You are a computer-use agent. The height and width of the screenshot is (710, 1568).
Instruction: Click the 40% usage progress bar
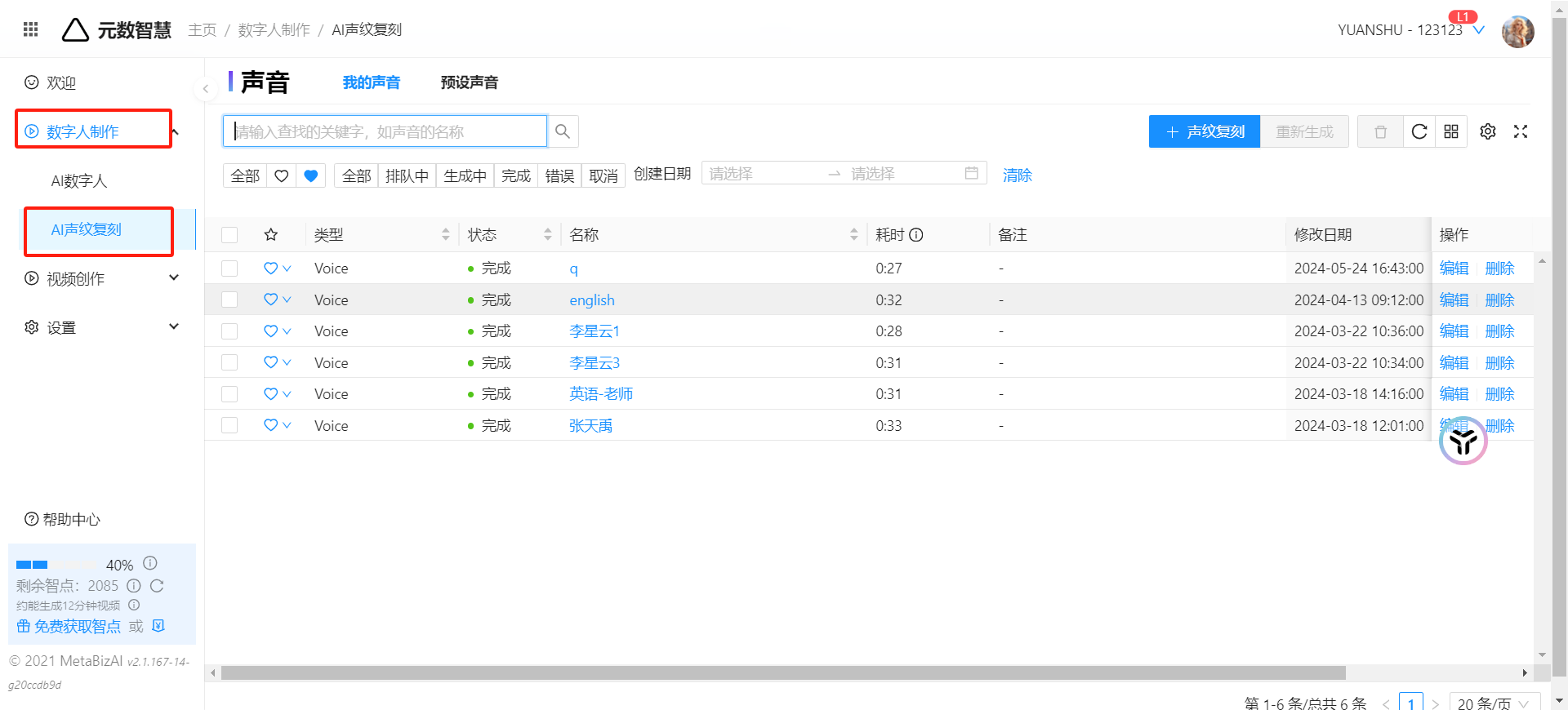tap(57, 565)
